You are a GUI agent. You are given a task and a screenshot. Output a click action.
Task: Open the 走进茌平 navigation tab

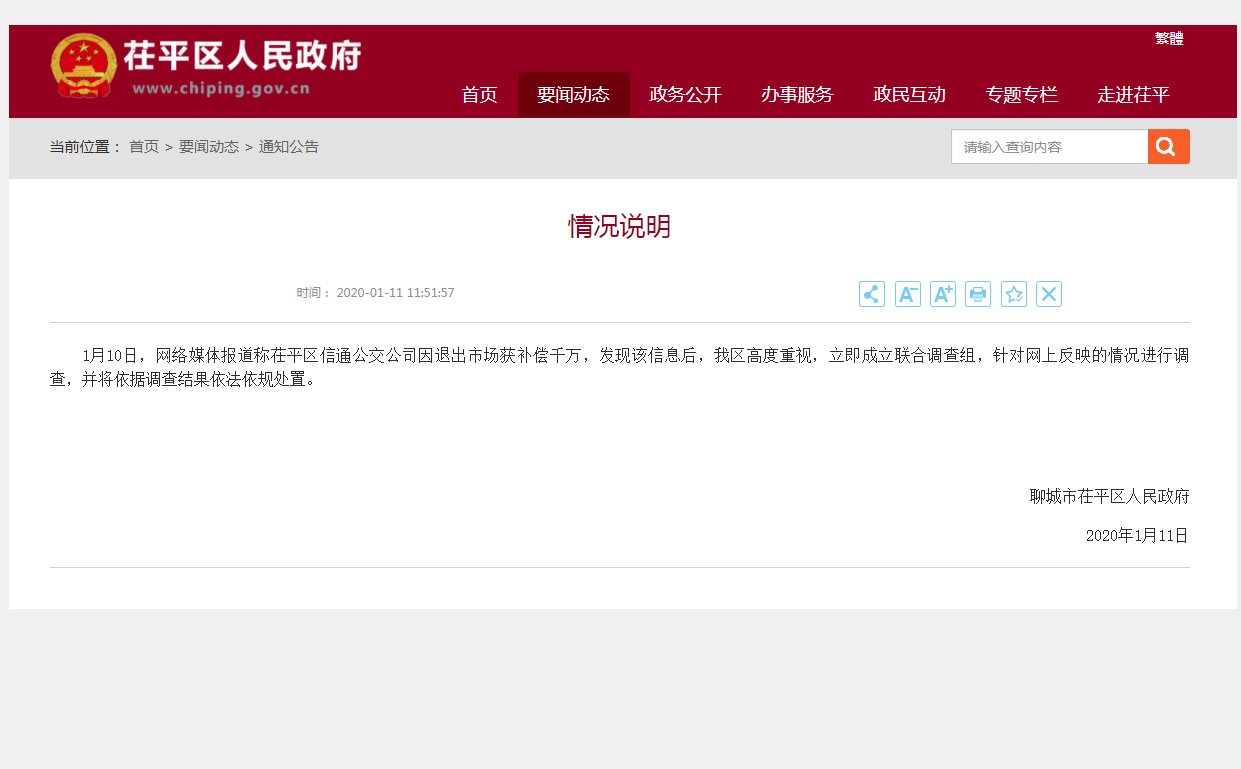click(1132, 95)
